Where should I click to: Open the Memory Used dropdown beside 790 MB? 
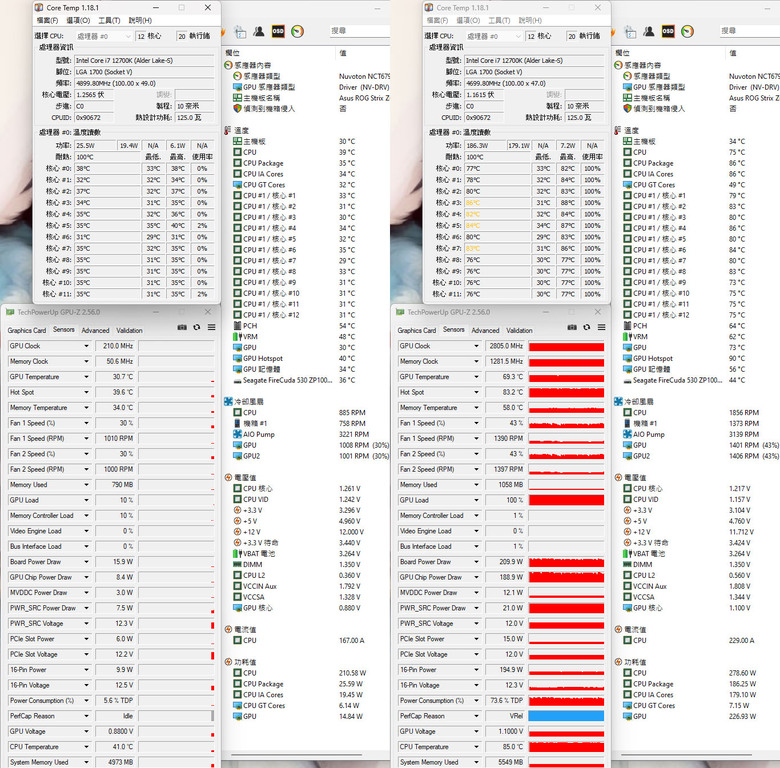click(x=87, y=484)
